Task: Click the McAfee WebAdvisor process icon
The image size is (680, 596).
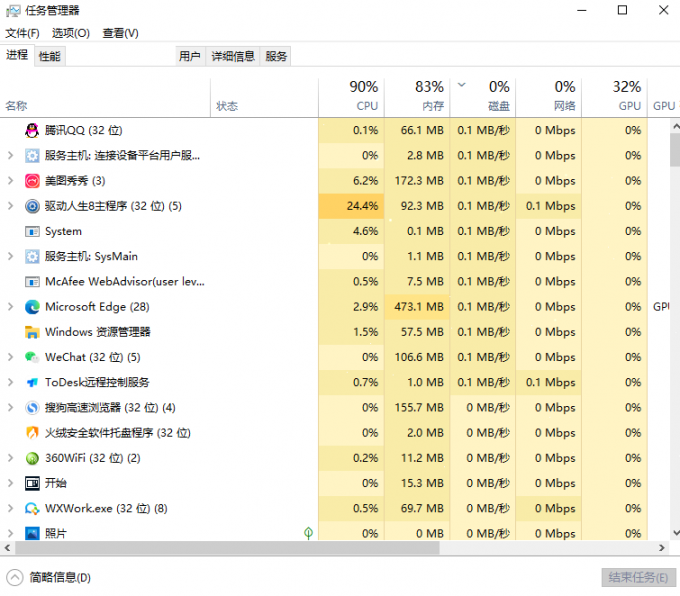Action: [32, 282]
